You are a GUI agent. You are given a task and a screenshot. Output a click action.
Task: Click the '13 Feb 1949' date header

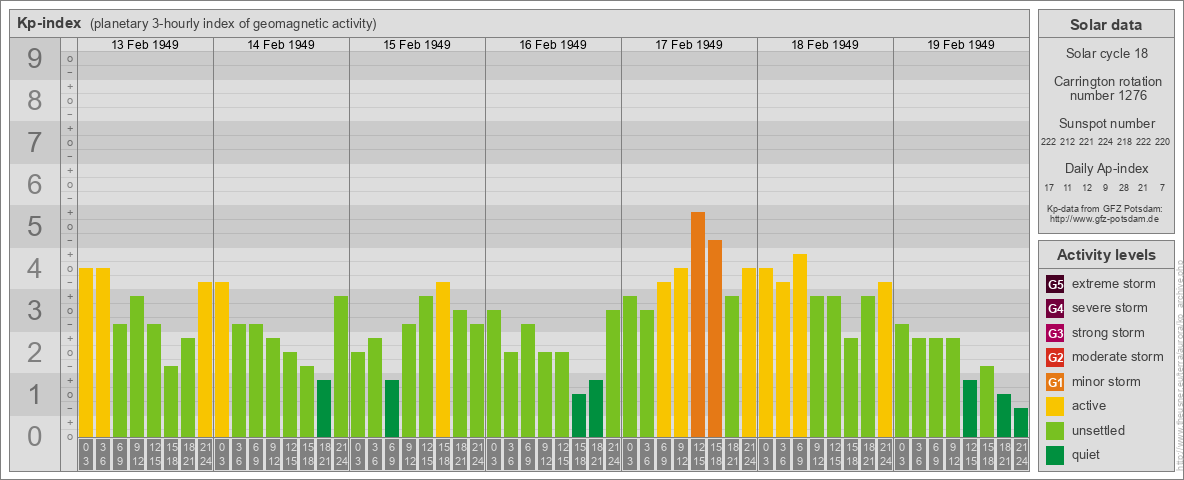(x=145, y=45)
